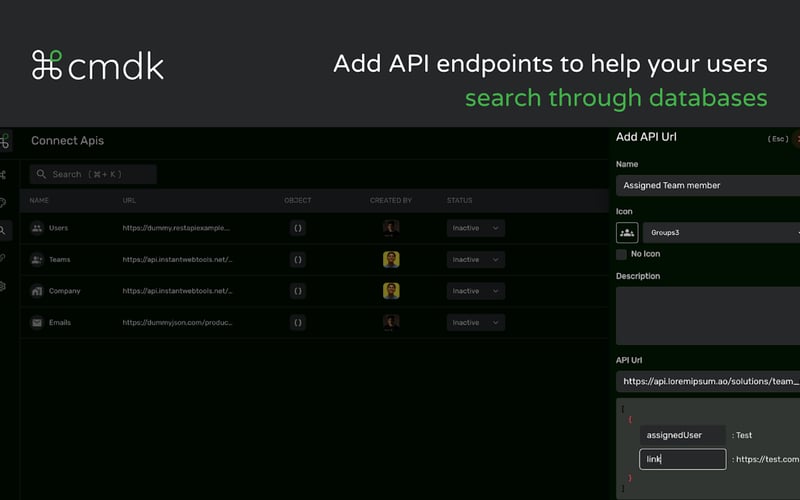
Task: Click the https://test.com value beside link
Action: (x=765, y=459)
